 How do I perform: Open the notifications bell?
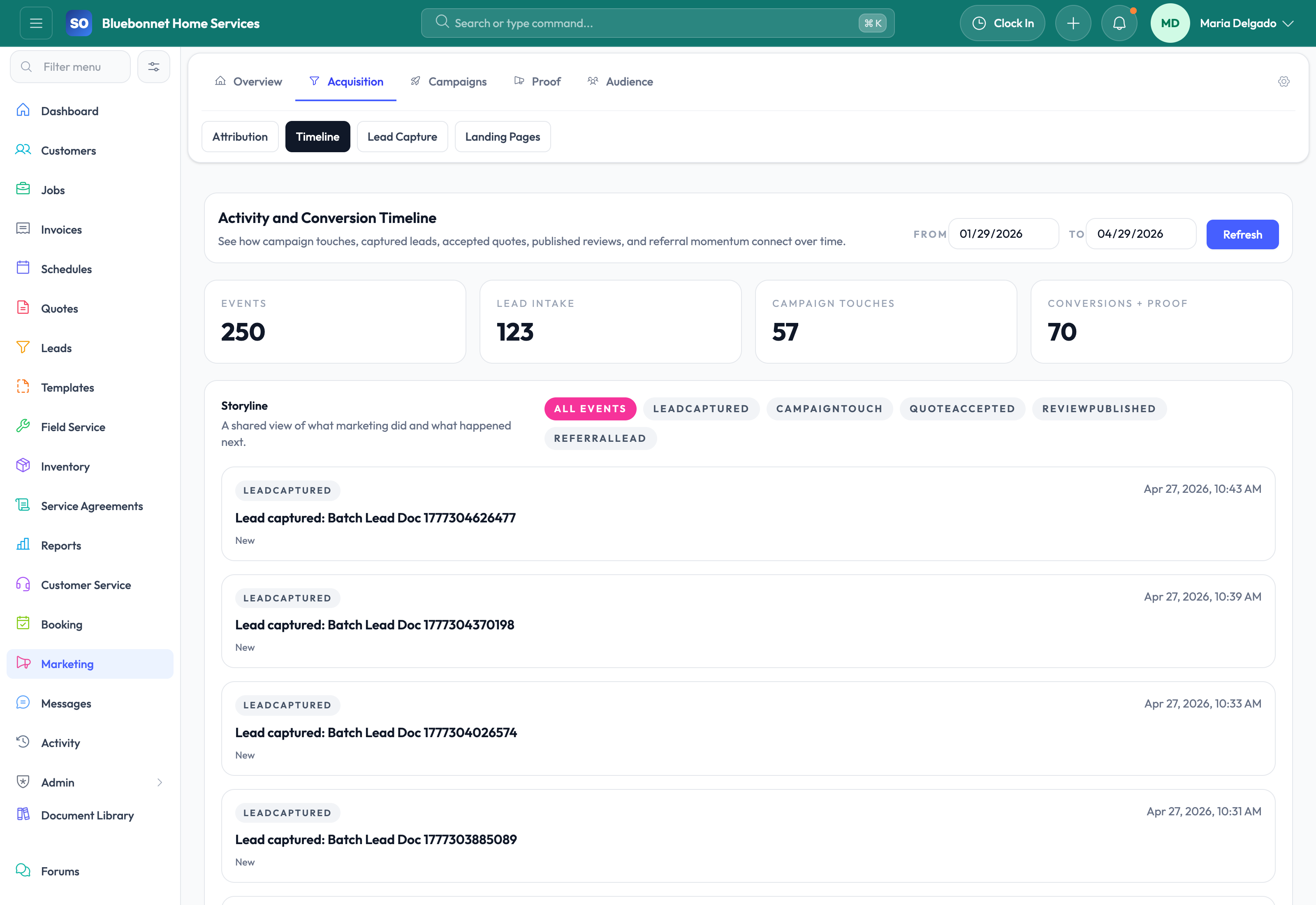pyautogui.click(x=1119, y=23)
